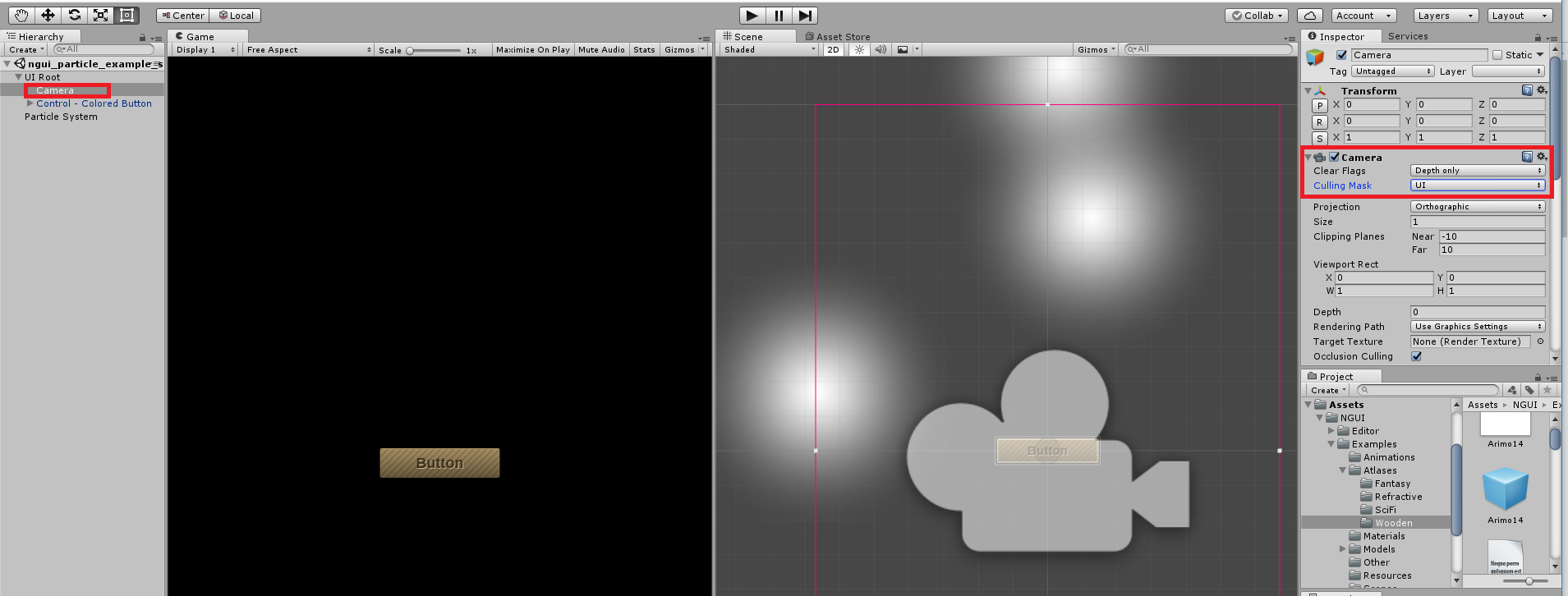Toggle scene audio speaker icon
1568x596 pixels.
pyautogui.click(x=881, y=49)
